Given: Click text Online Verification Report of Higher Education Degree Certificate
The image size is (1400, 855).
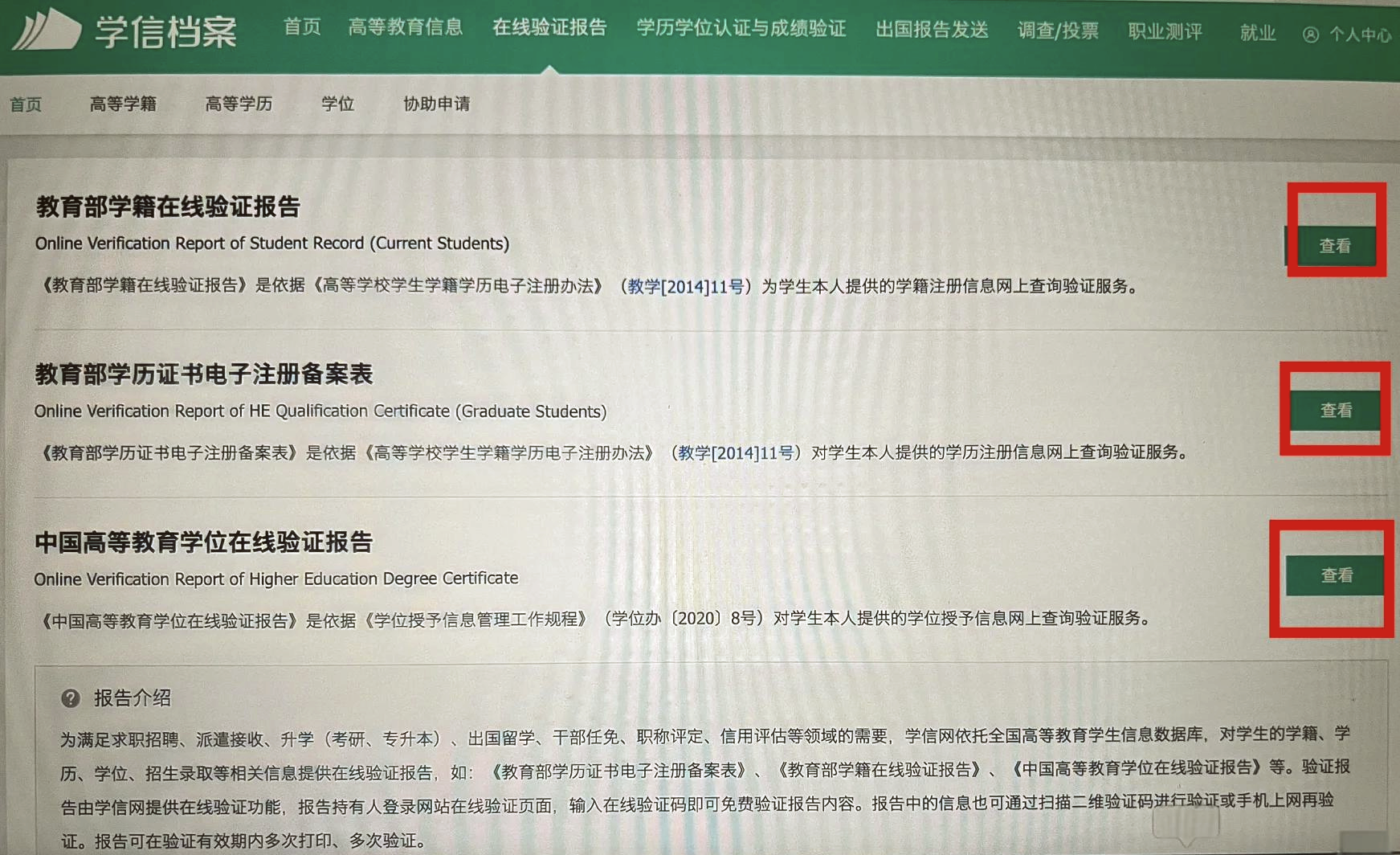Looking at the screenshot, I should 276,579.
